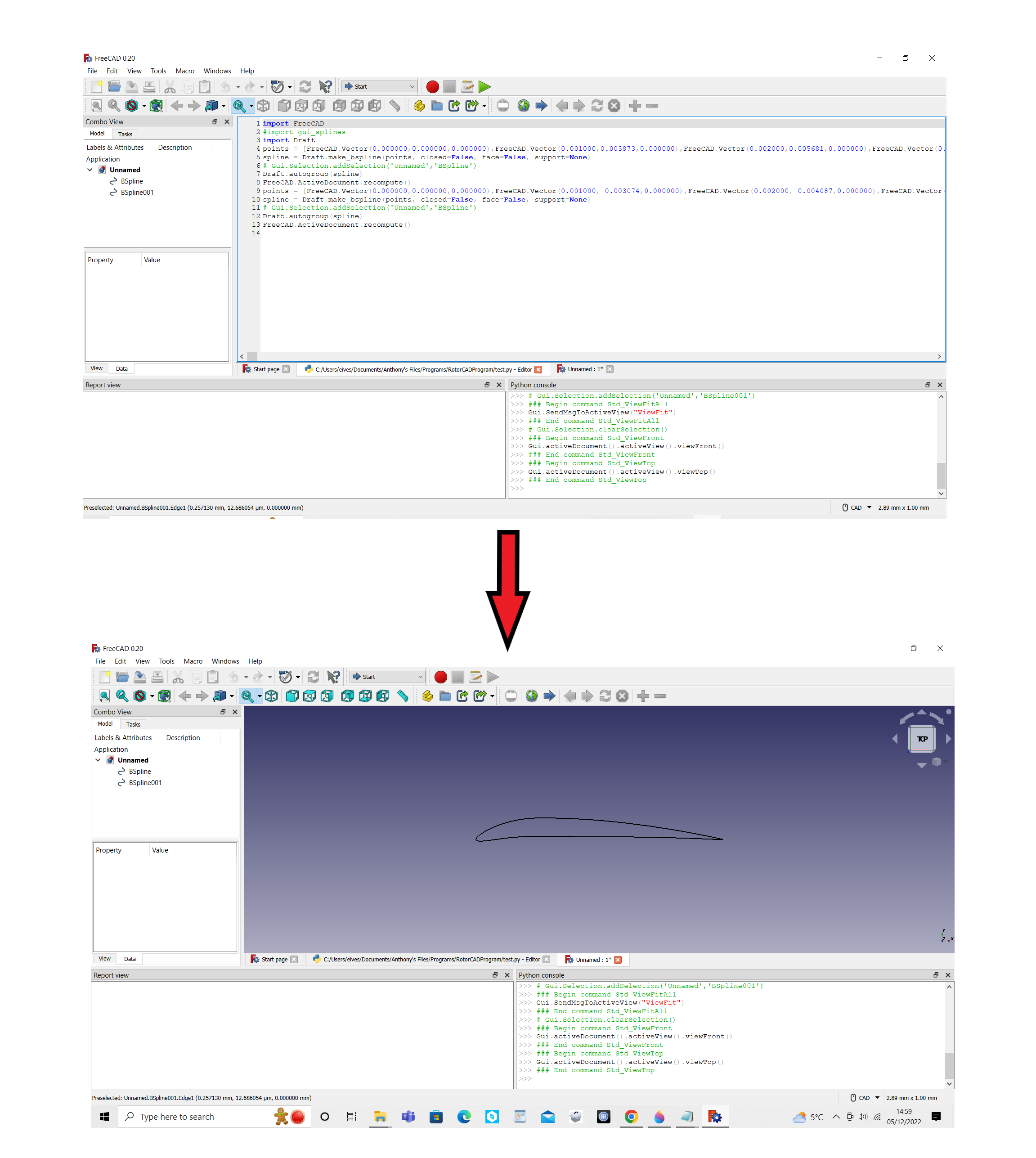The image size is (1036, 1158).
Task: Click the editor horizontal scrollbar right arrow
Action: pos(939,356)
